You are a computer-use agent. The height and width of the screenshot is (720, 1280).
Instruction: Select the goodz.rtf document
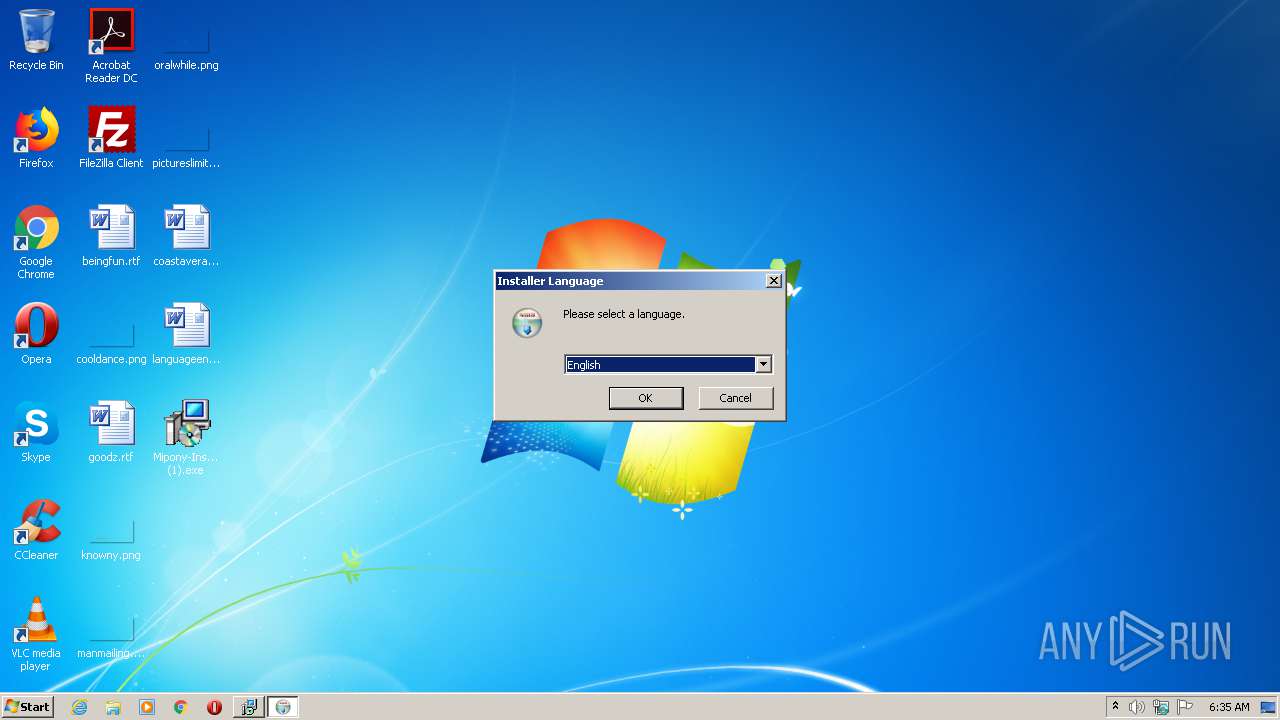coord(111,432)
